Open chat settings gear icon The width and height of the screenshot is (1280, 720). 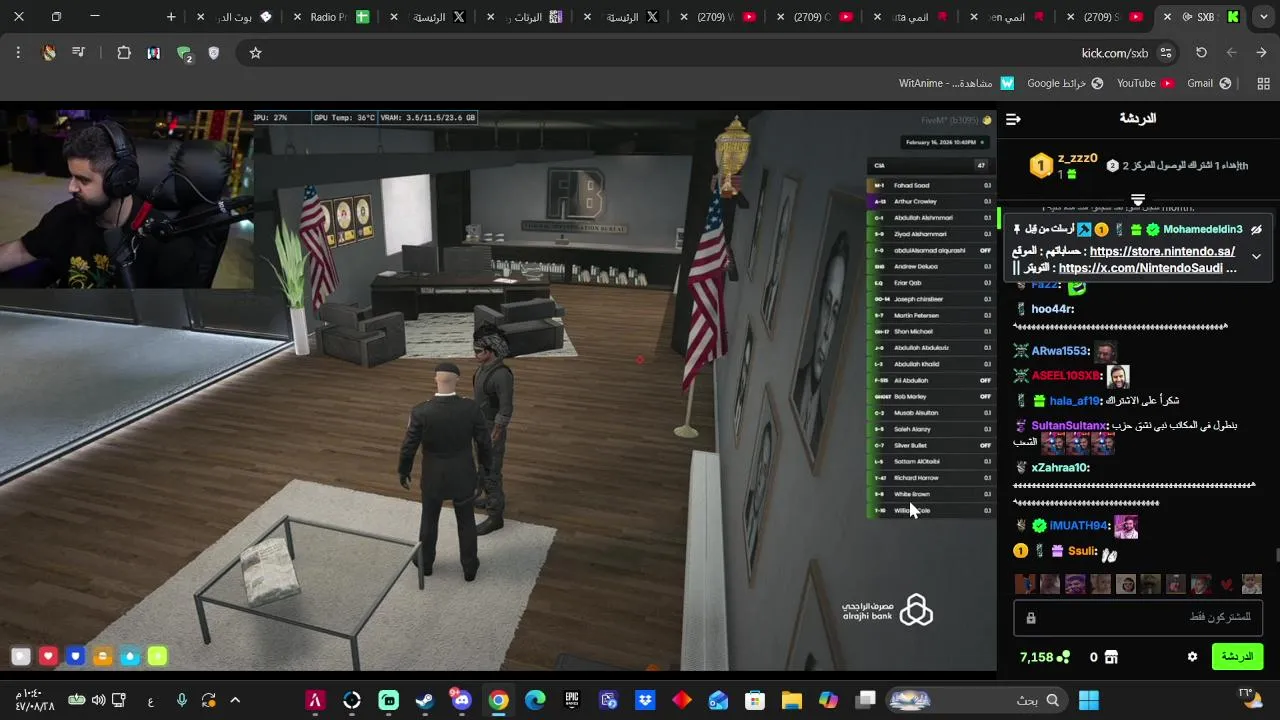click(x=1192, y=657)
